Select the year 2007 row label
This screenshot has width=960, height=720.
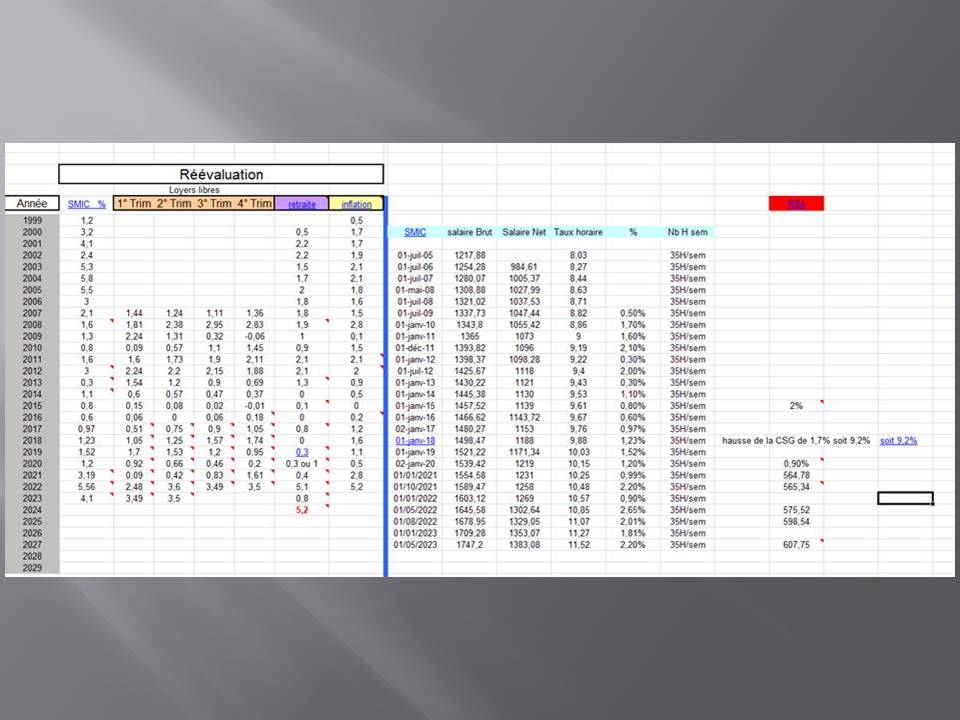tap(32, 313)
